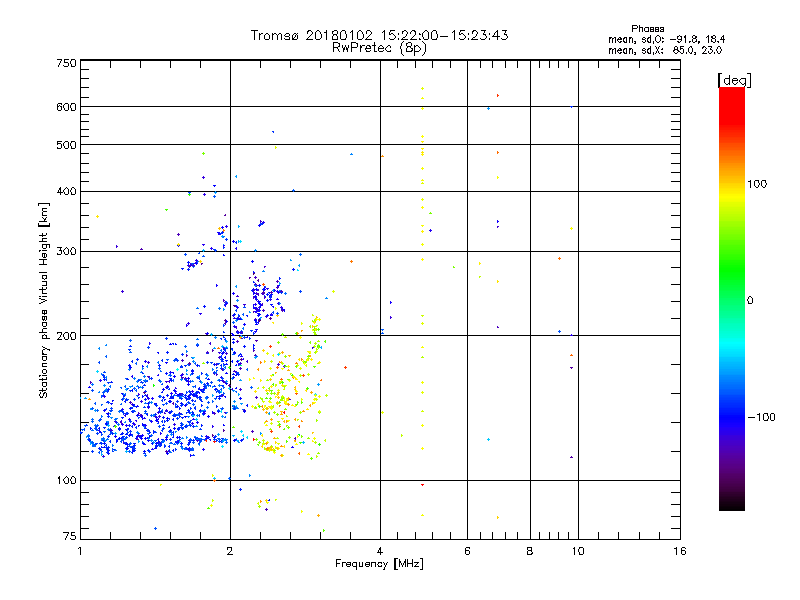Viewport: 800px width, 600px height.
Task: Click the x-axis tick label '4'
Action: coord(380,551)
